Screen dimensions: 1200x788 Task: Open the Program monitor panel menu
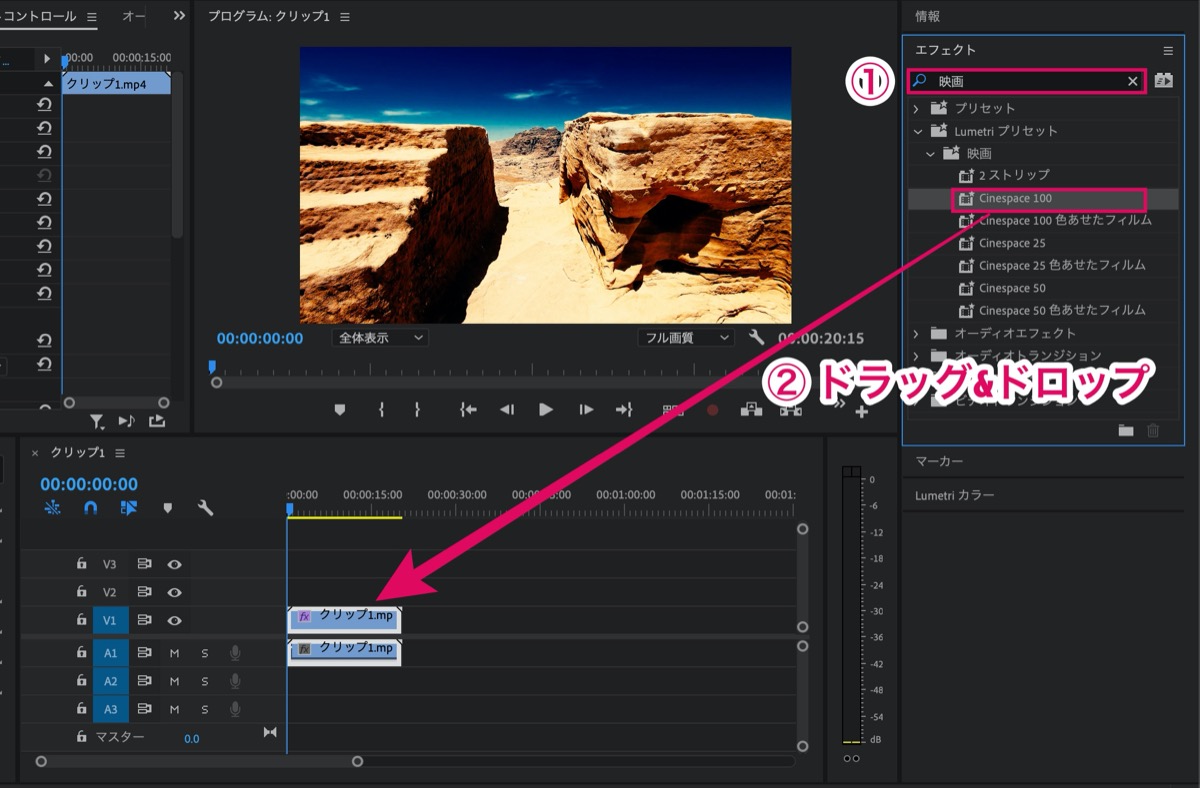[x=345, y=18]
